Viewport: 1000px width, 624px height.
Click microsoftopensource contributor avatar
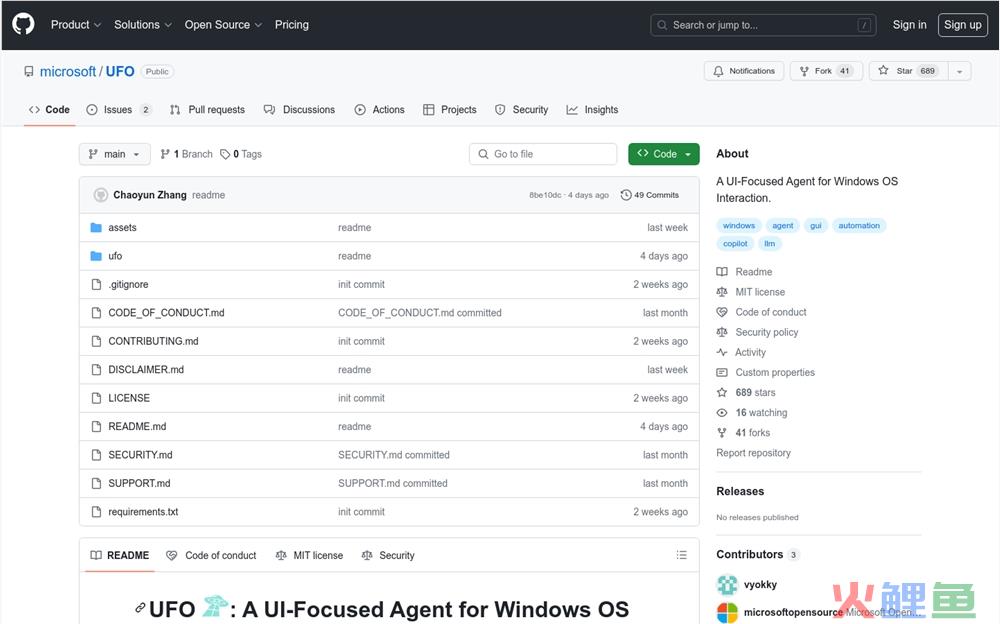click(x=727, y=613)
